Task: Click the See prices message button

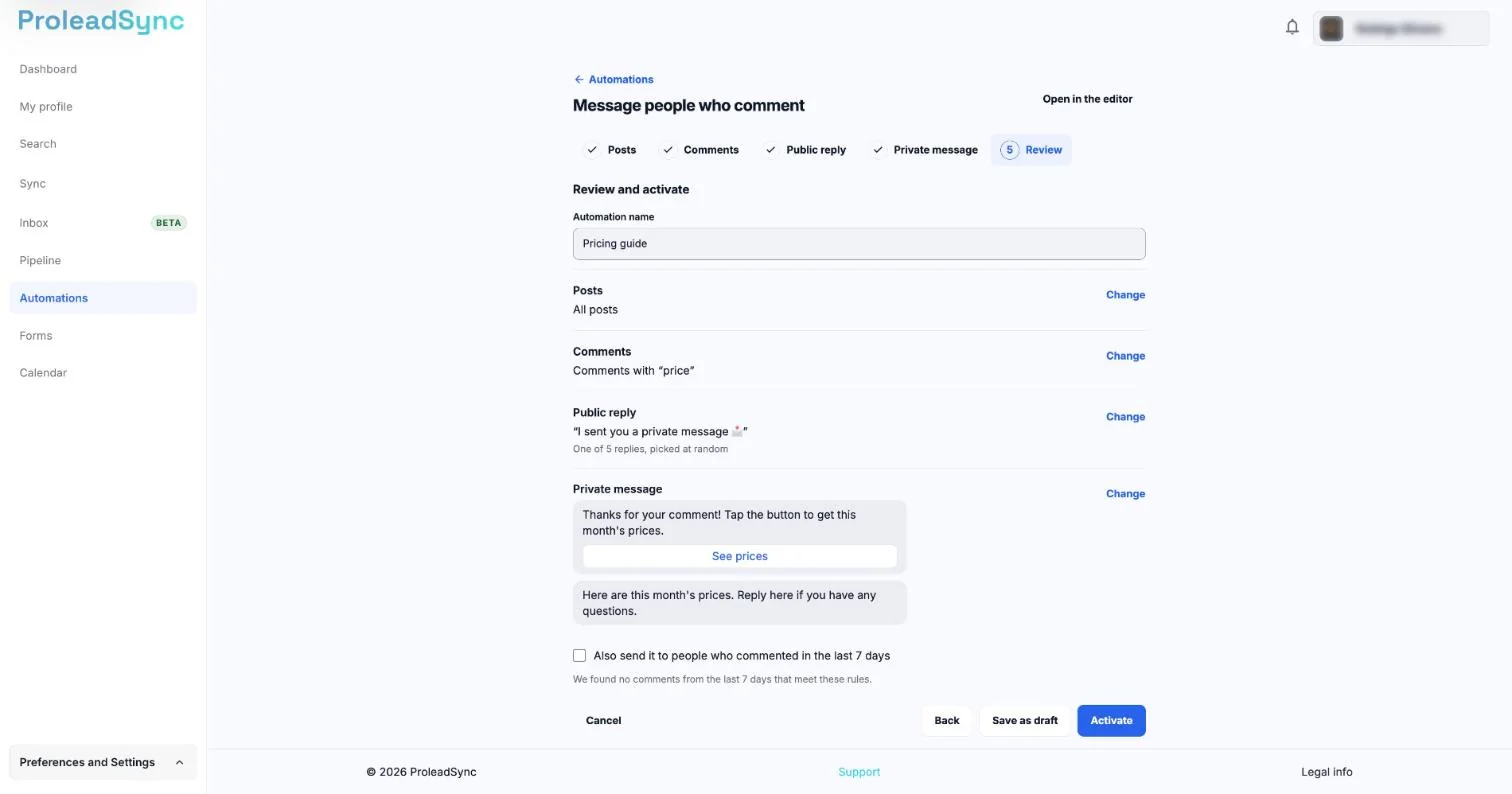Action: point(740,556)
